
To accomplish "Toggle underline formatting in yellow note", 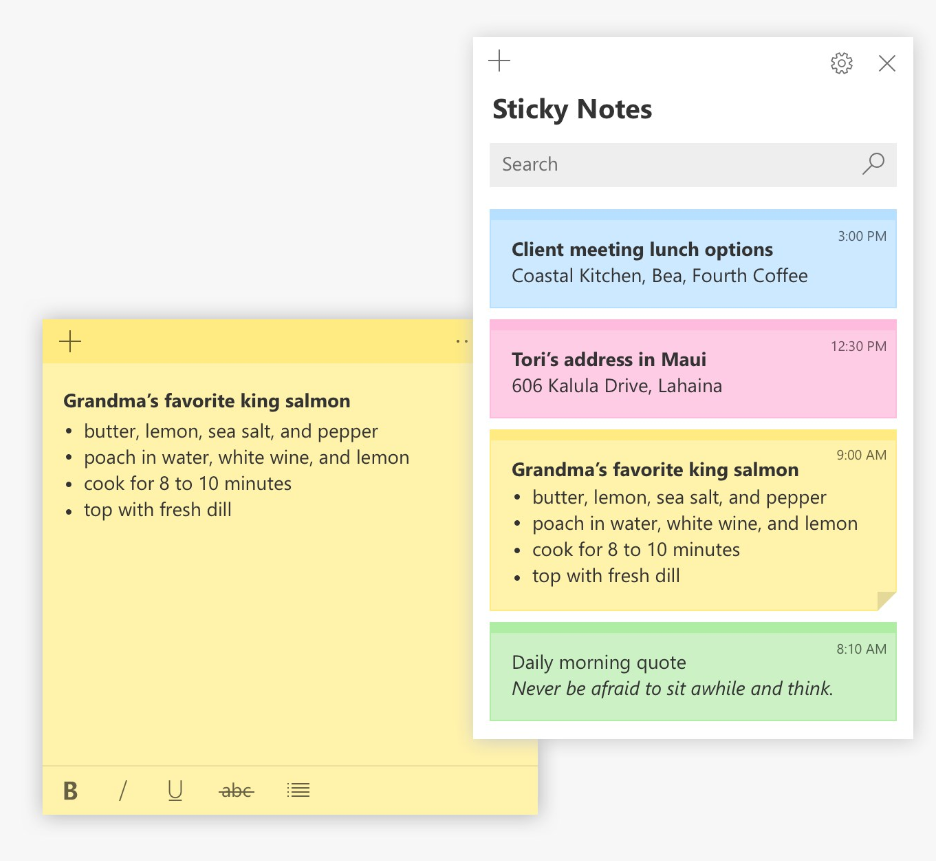I will (x=175, y=791).
